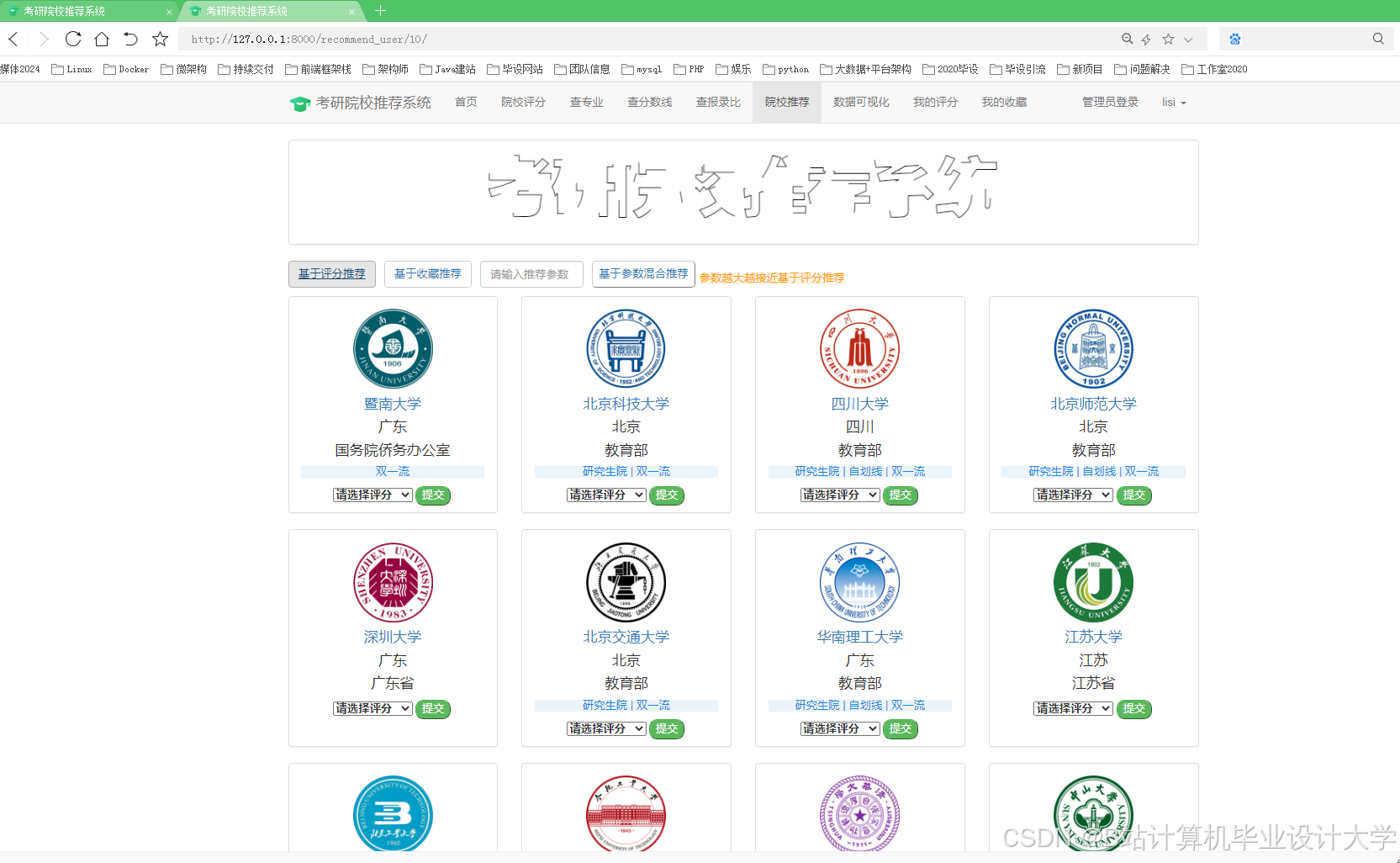Open the 院校评分 navigation item
This screenshot has height=863, width=1400.
523,103
